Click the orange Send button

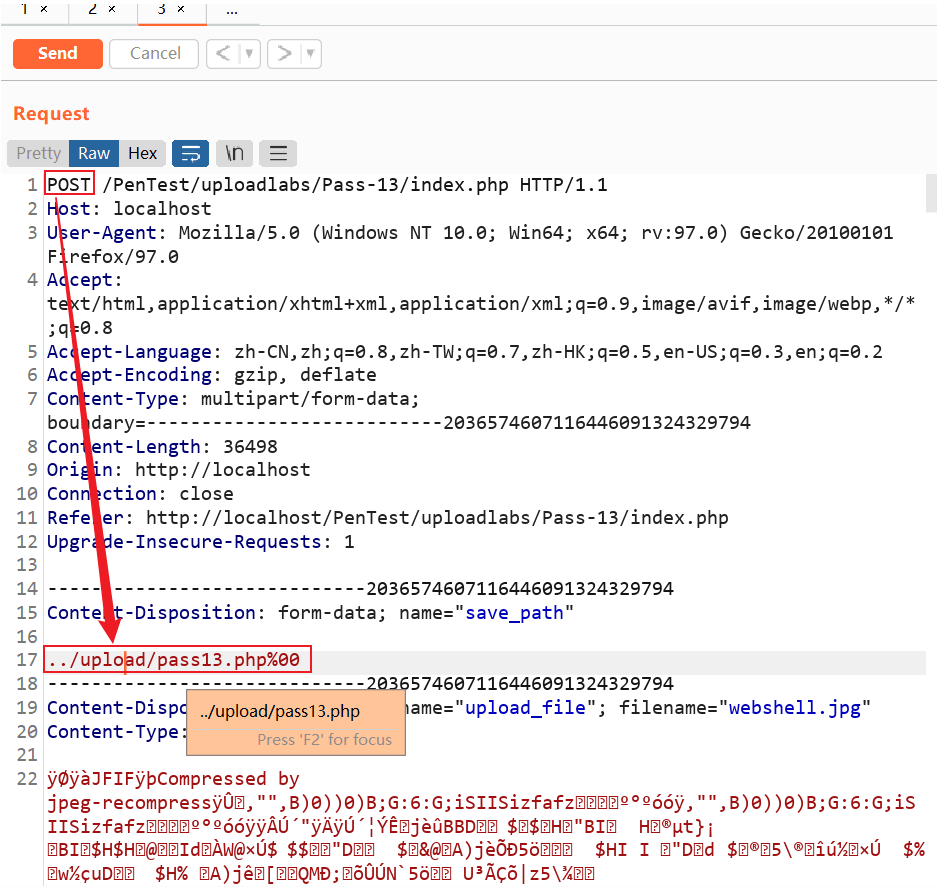coord(57,54)
